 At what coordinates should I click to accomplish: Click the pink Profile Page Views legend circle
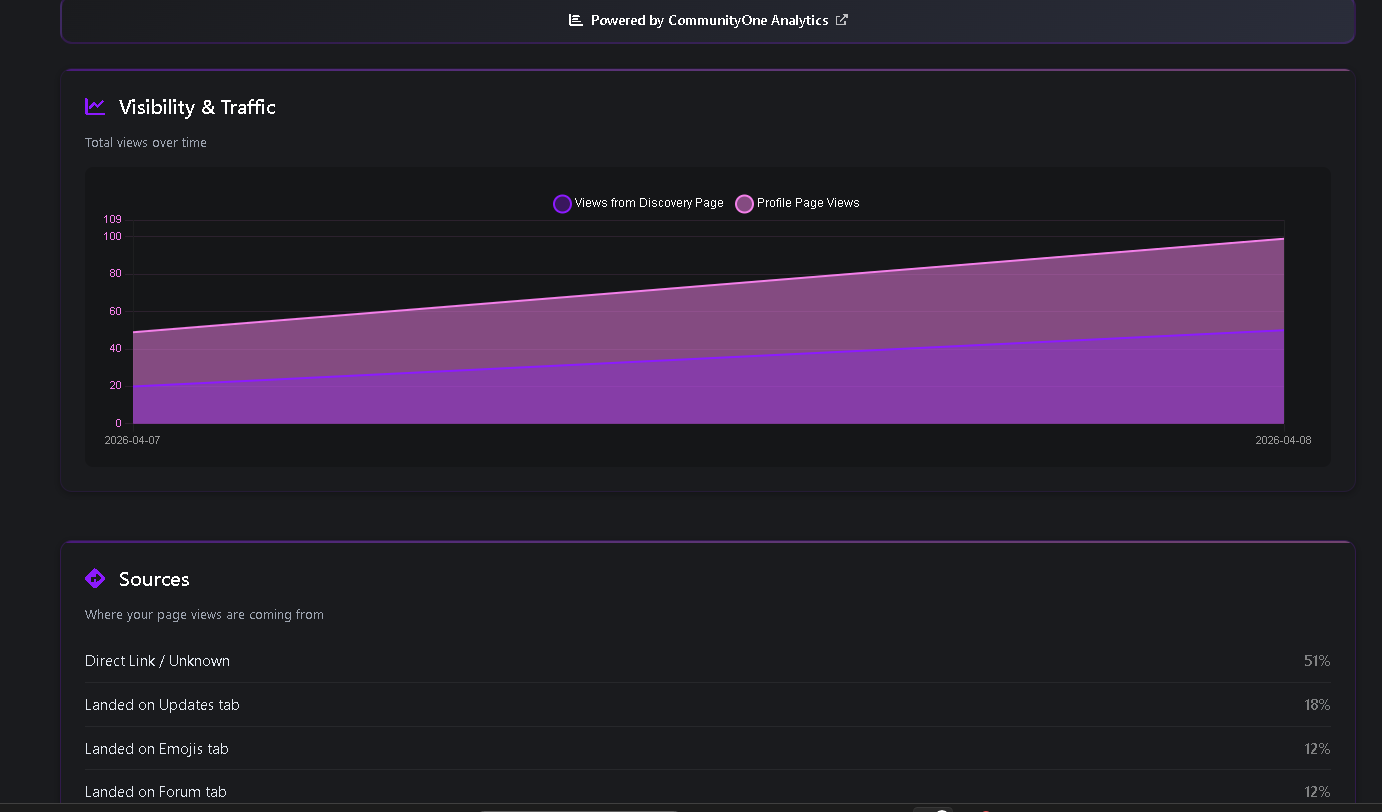coord(744,204)
